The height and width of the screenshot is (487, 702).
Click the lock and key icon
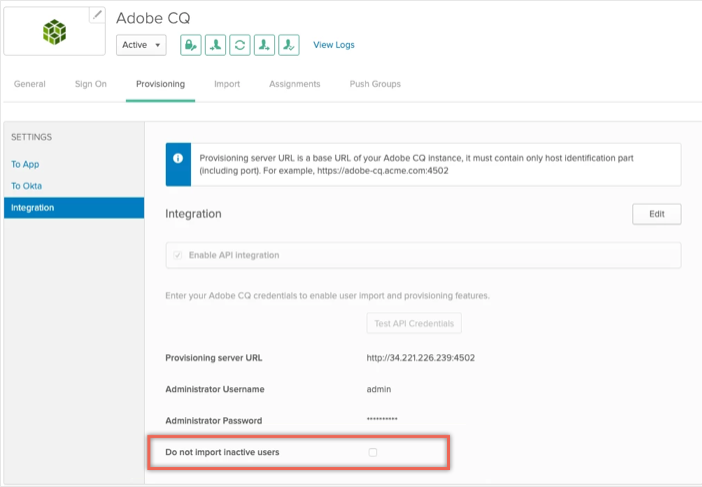pyautogui.click(x=191, y=45)
